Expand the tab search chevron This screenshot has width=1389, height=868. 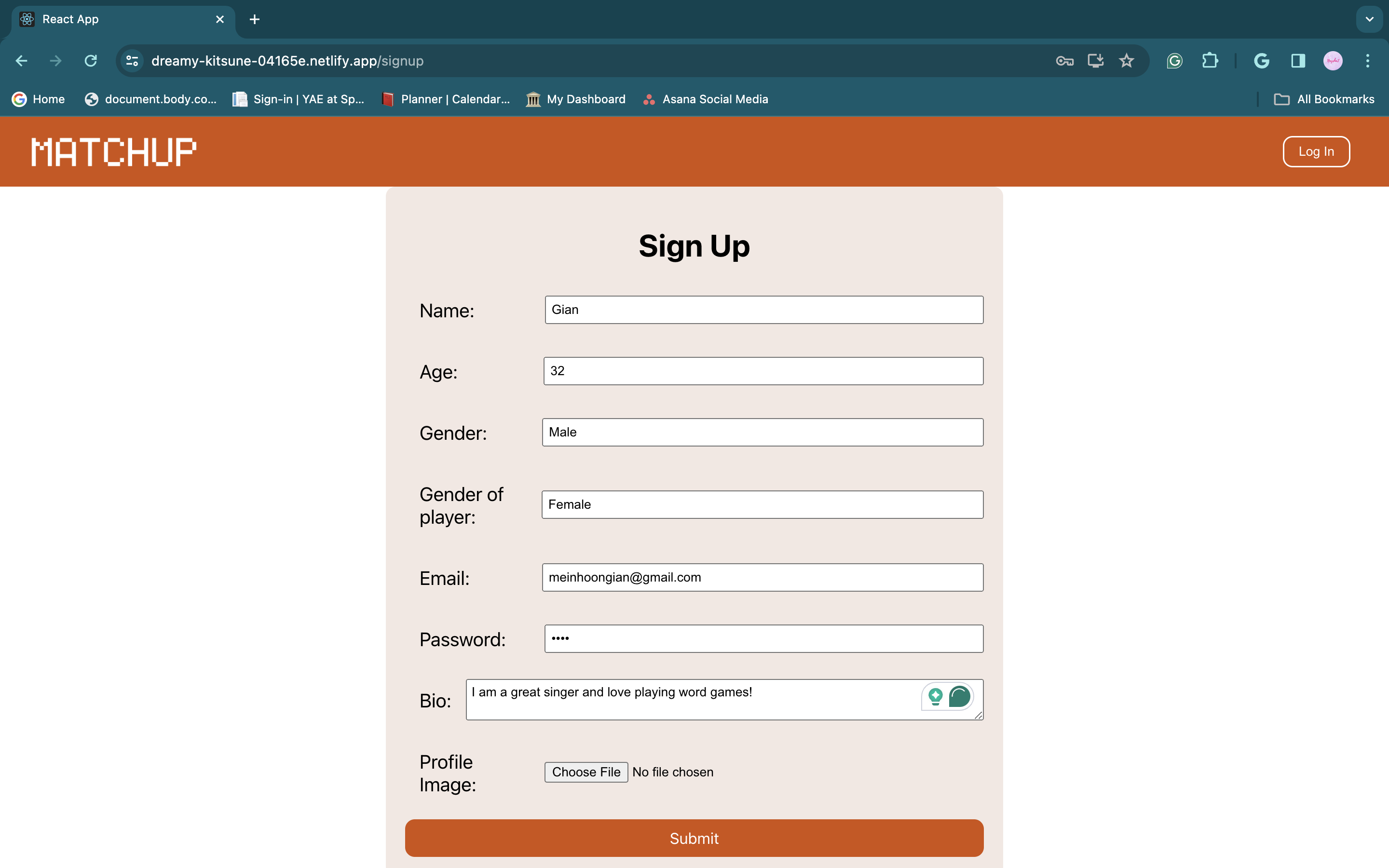[x=1369, y=19]
